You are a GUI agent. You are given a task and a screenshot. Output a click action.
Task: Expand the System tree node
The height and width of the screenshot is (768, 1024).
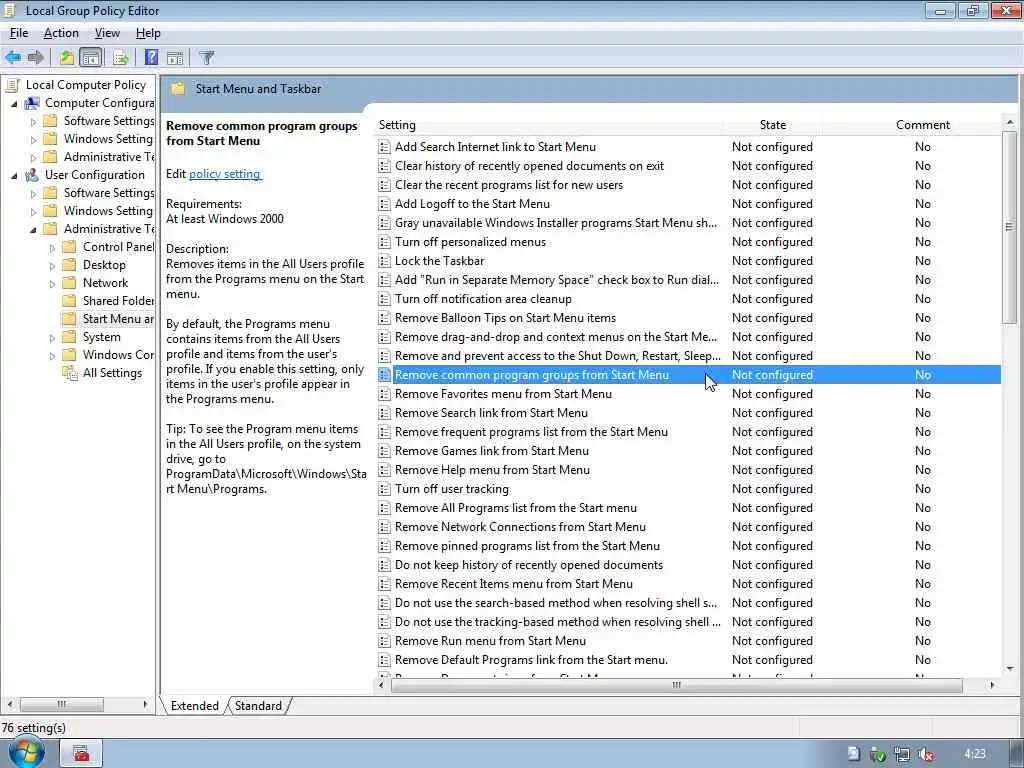pyautogui.click(x=52, y=338)
